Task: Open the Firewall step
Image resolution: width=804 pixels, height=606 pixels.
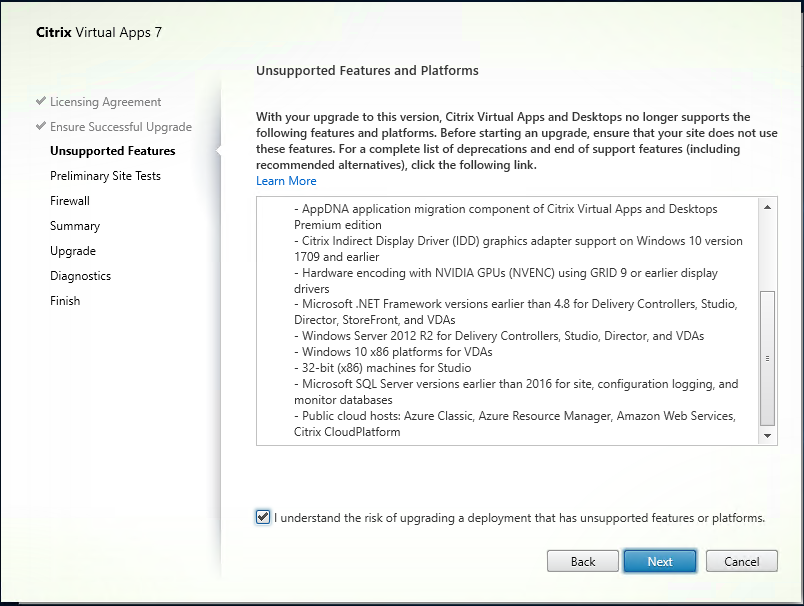Action: coord(70,200)
